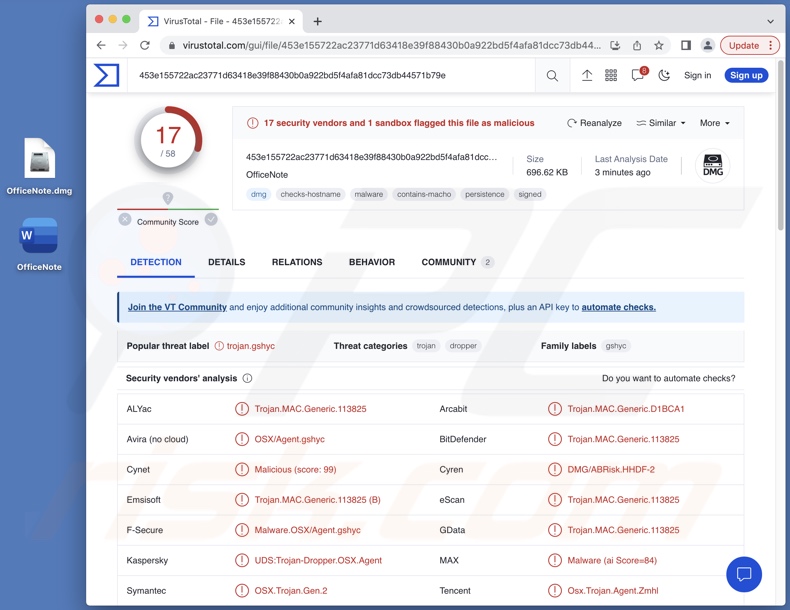The width and height of the screenshot is (790, 610).
Task: Reload the page
Action: click(x=145, y=45)
